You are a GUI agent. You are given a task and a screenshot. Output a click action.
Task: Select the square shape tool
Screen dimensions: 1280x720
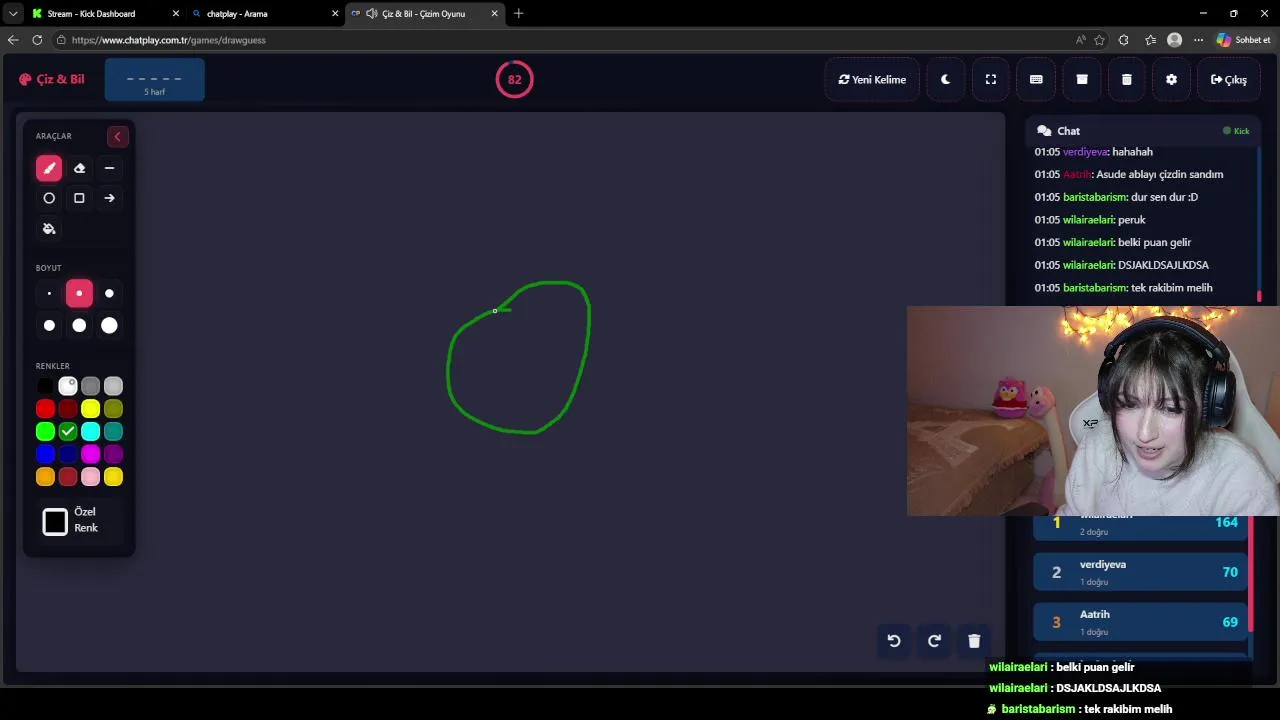click(x=79, y=198)
